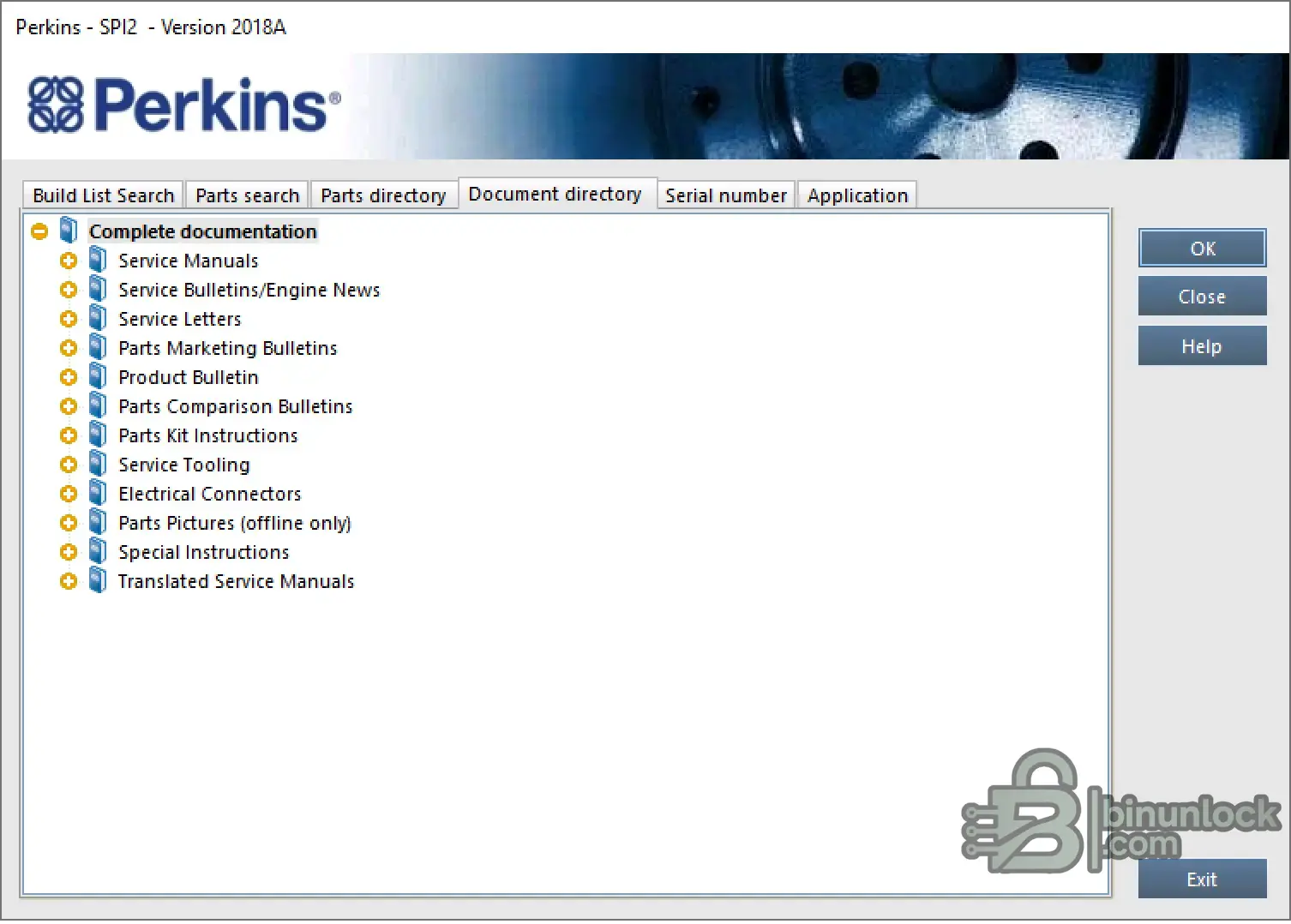1291x924 pixels.
Task: Expand the Parts Comparison Bulletins node
Action: click(69, 406)
